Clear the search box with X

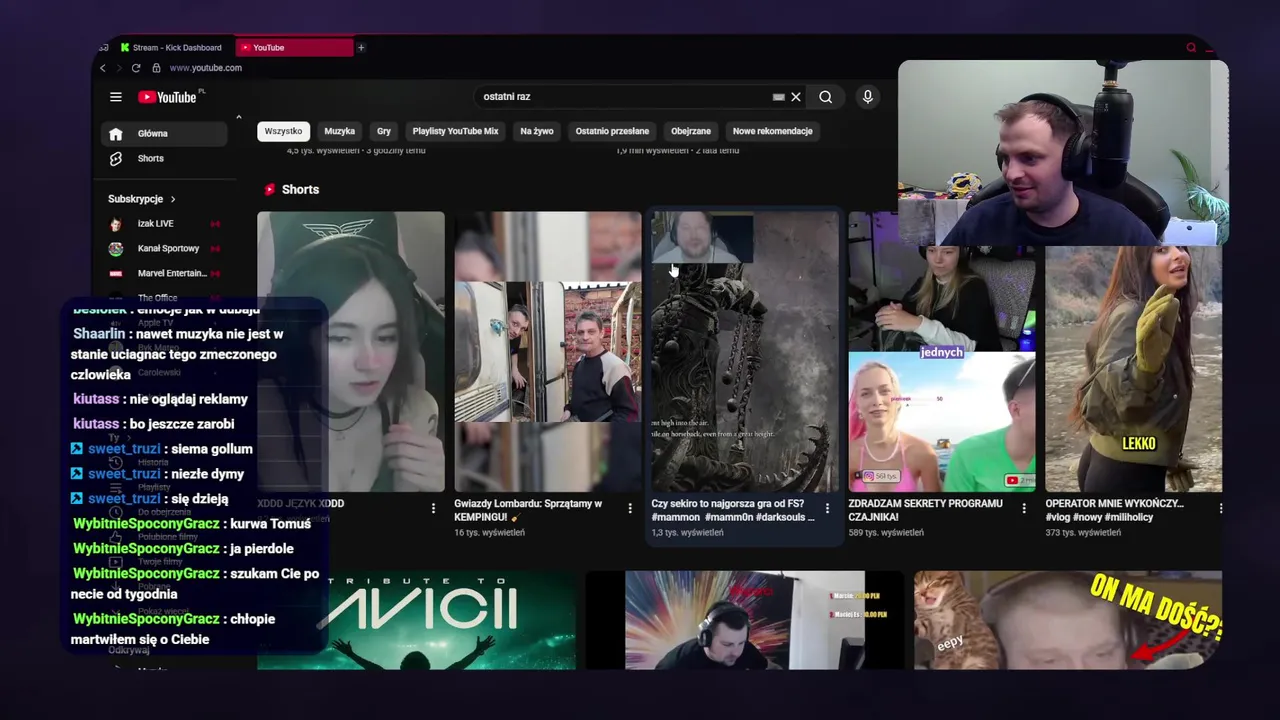(x=796, y=97)
